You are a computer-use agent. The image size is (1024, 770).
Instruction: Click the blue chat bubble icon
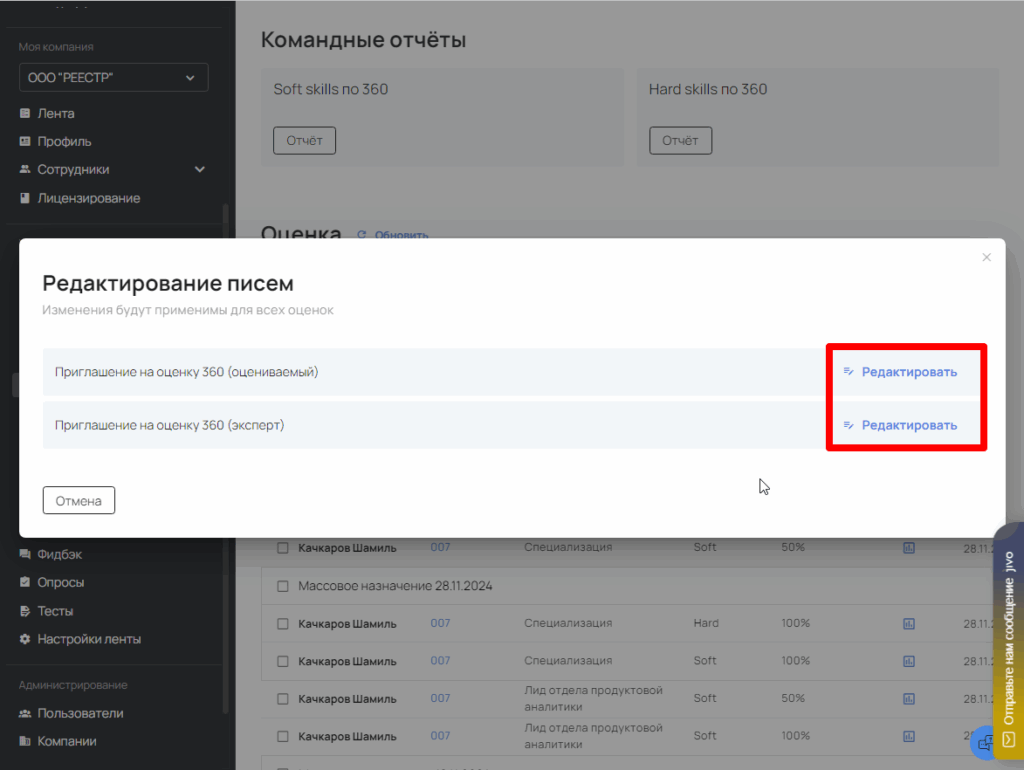point(985,742)
